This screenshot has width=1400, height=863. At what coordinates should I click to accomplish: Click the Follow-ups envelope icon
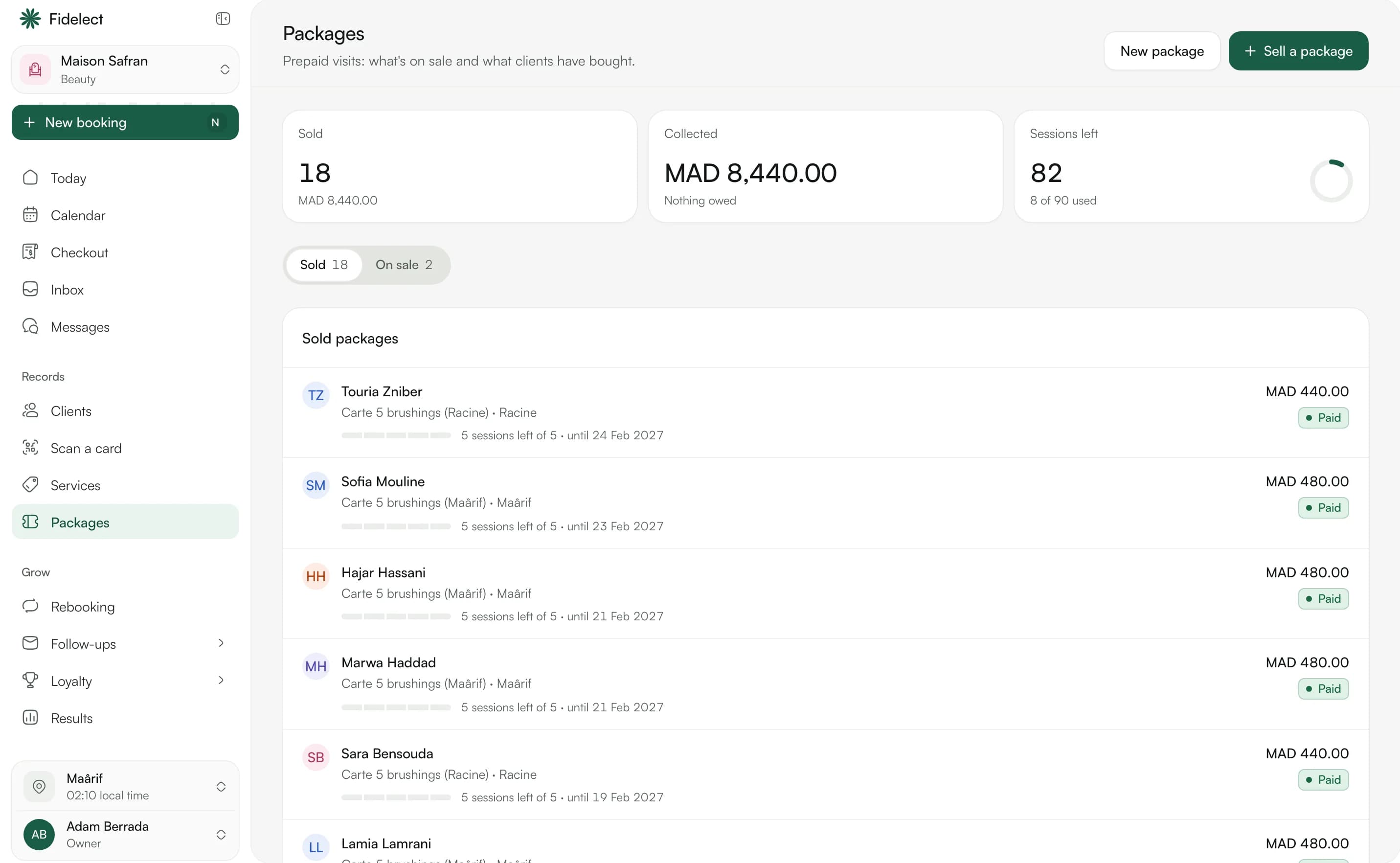tap(30, 643)
